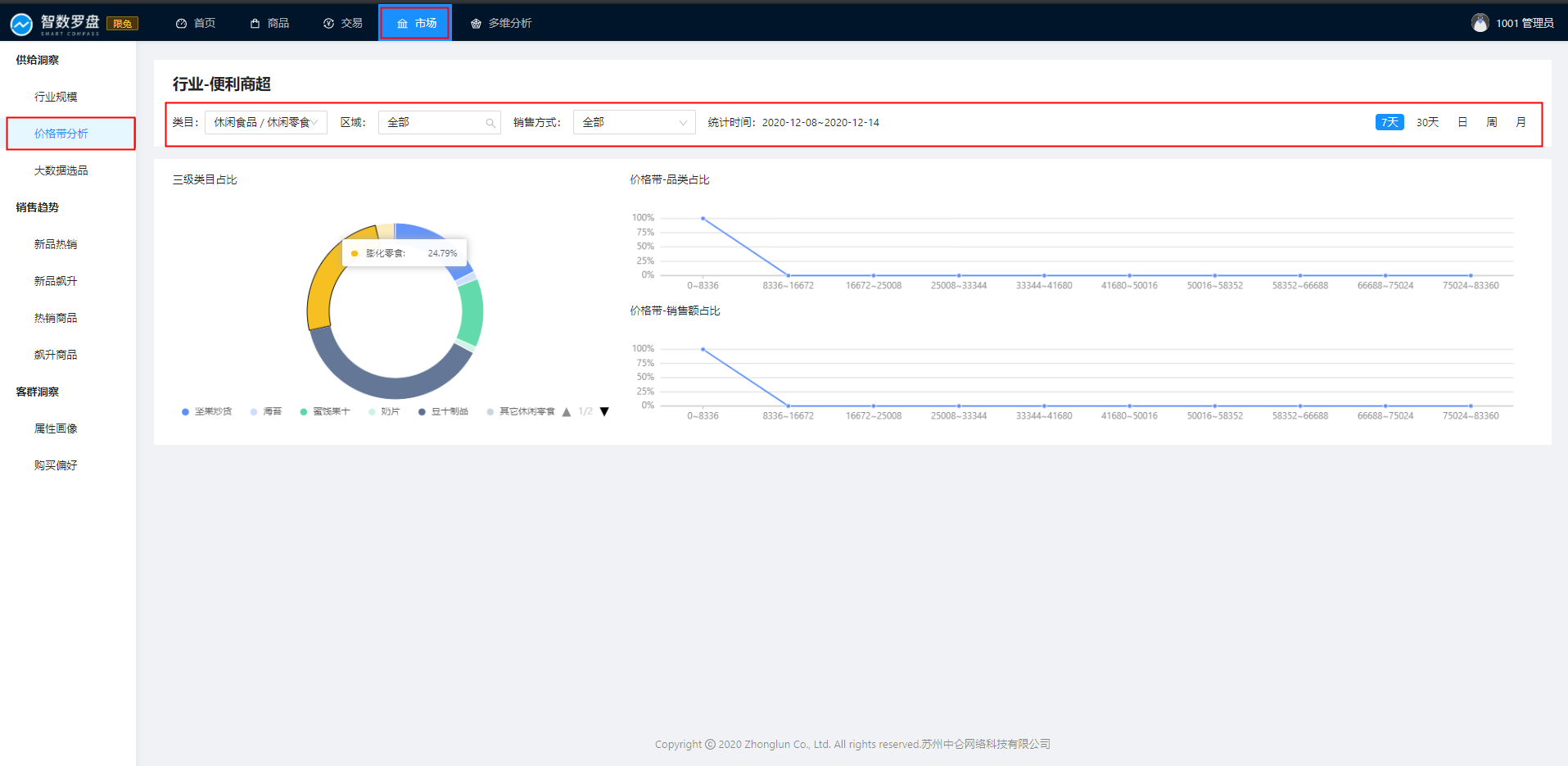The width and height of the screenshot is (1568, 766).
Task: Toggle 坚果炒货 series in chart legend
Action: point(206,411)
